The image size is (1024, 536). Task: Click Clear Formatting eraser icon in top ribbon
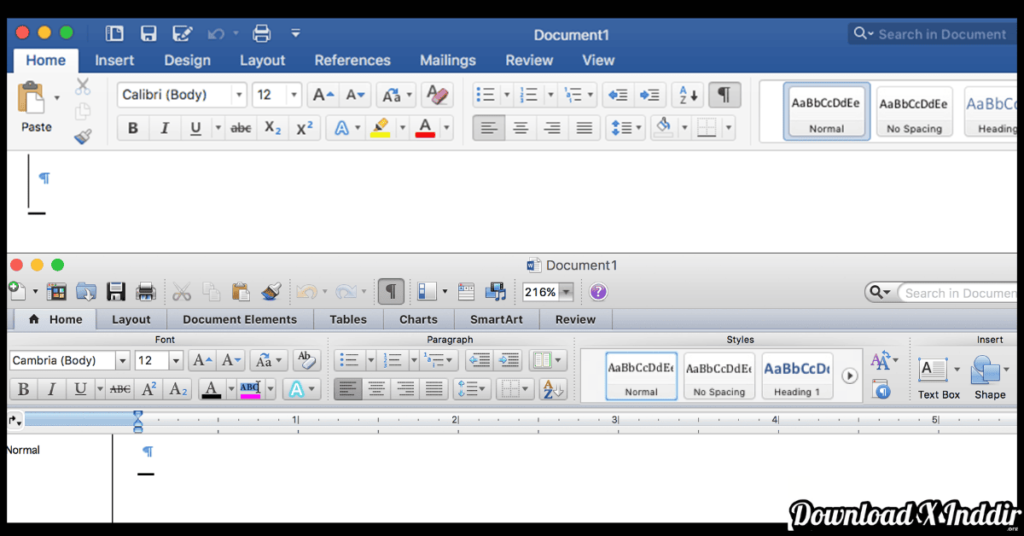(436, 95)
